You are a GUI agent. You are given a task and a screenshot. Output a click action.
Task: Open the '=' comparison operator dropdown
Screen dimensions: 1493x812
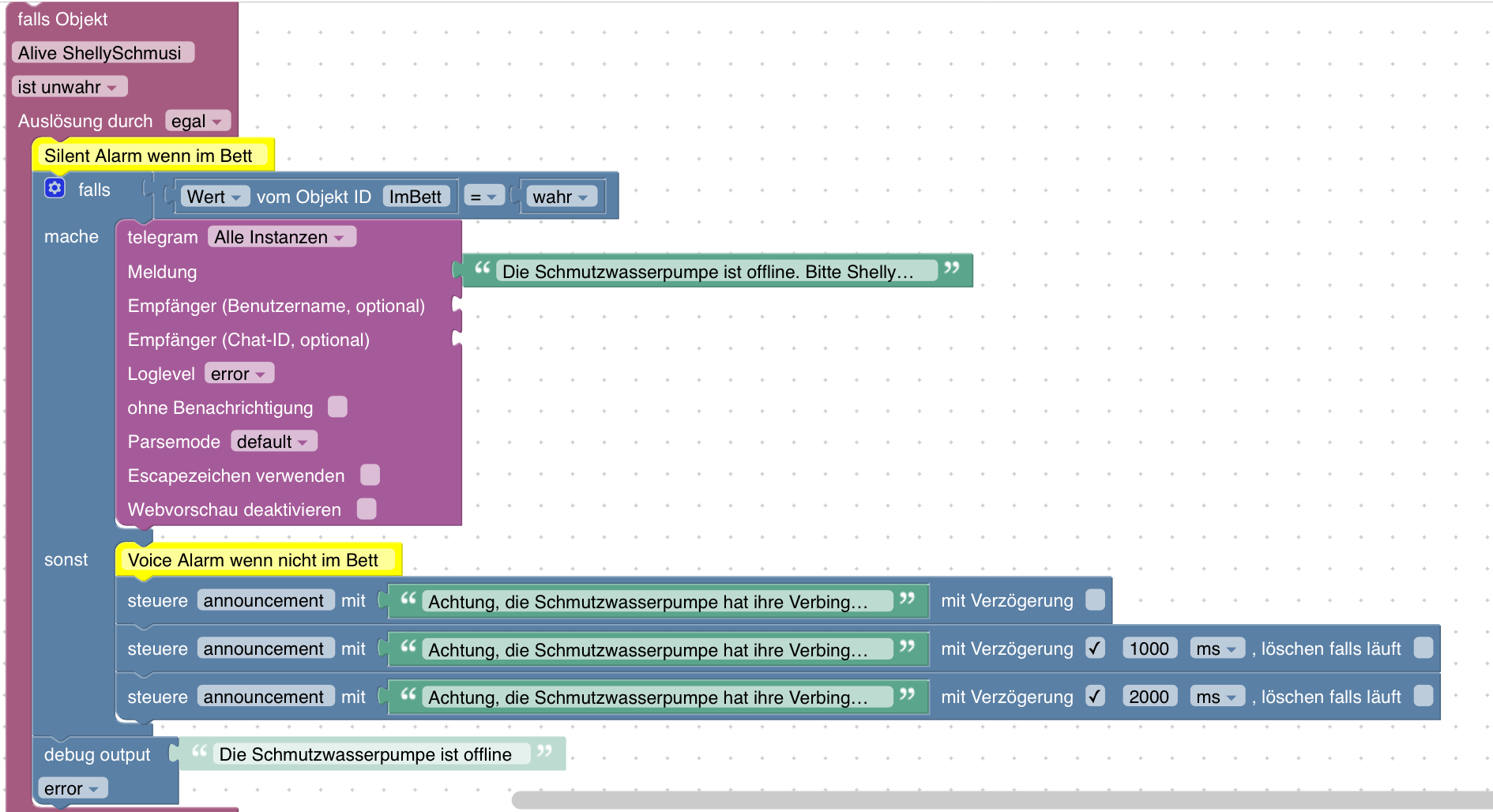[x=483, y=197]
